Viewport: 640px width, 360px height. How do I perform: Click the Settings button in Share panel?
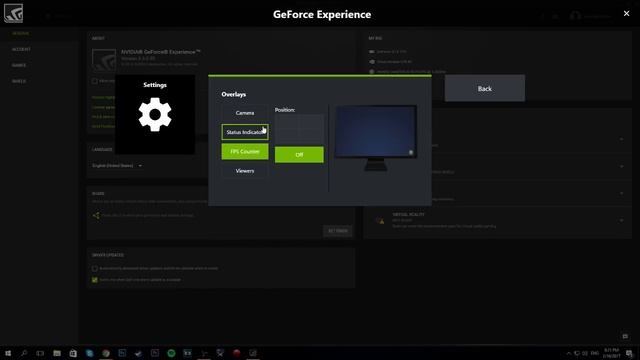point(338,231)
